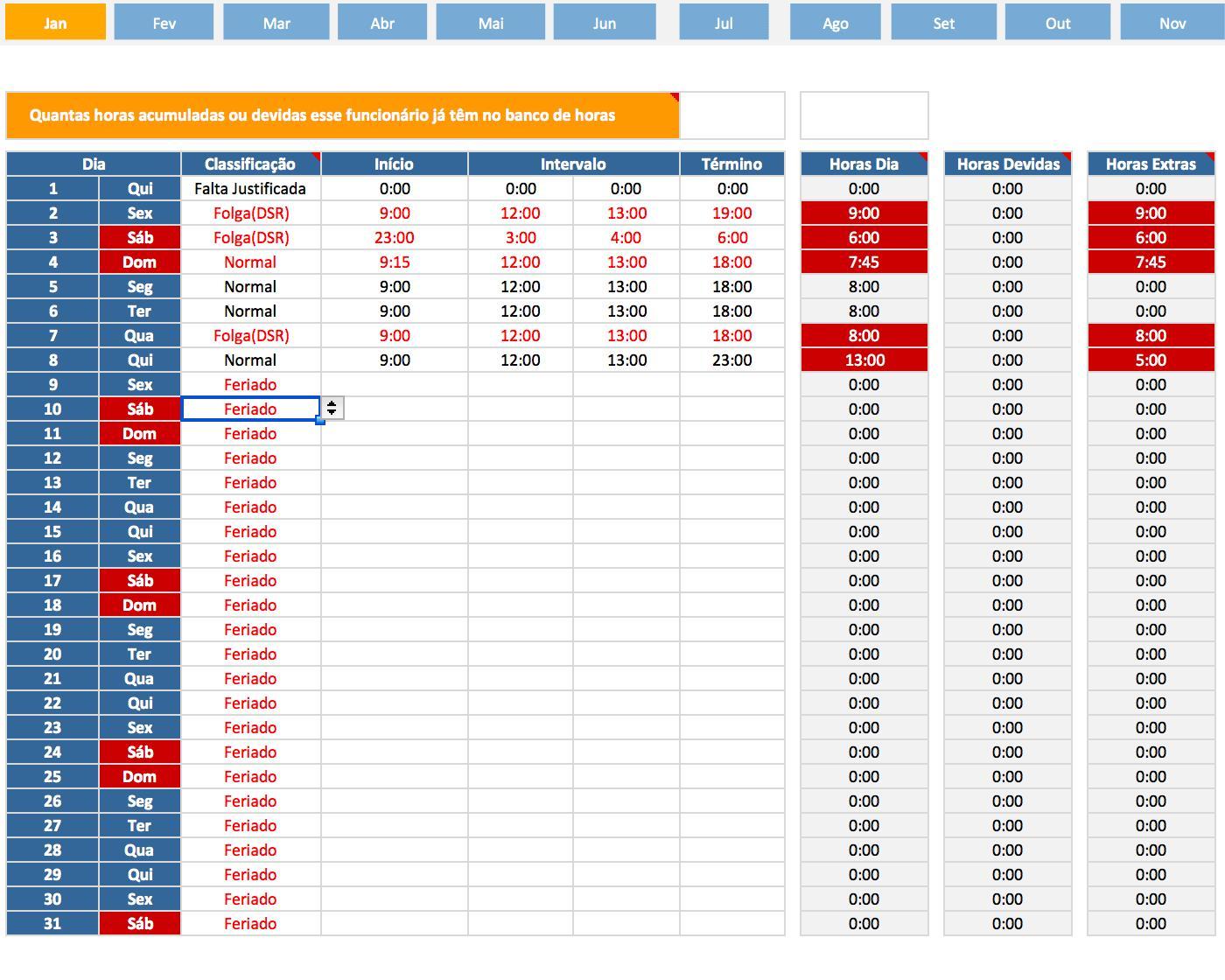This screenshot has height=980, width=1225.
Task: Select day 31 Feriado classification cell
Action: [250, 924]
